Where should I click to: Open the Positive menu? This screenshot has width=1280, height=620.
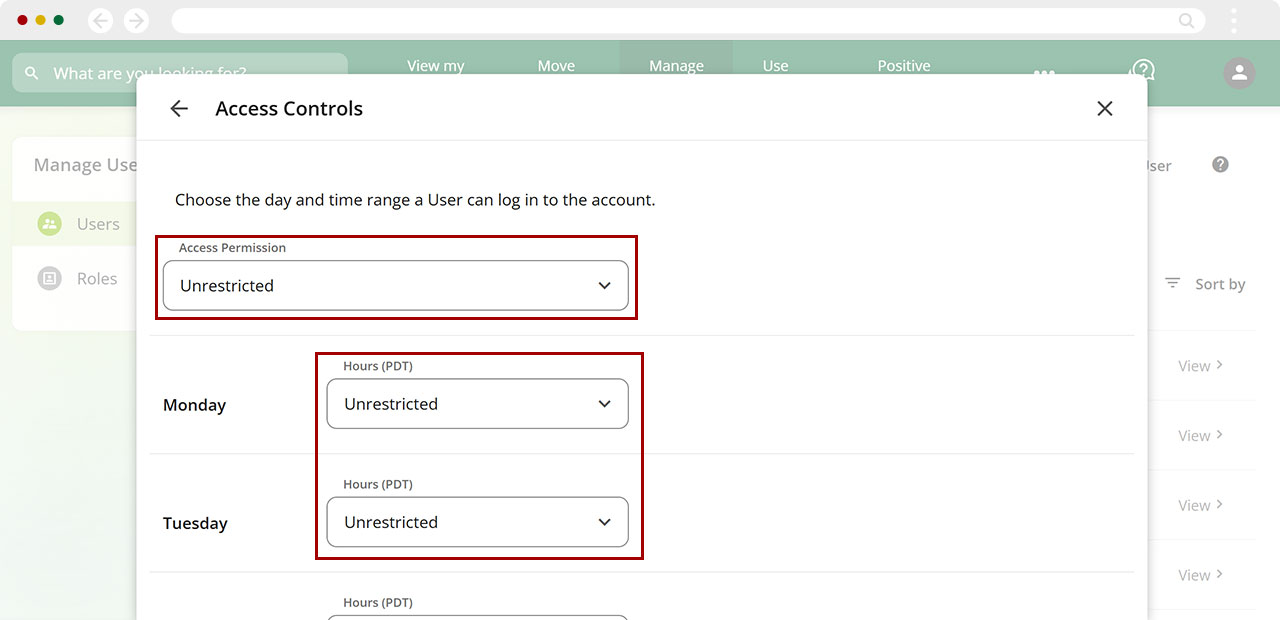coord(904,66)
